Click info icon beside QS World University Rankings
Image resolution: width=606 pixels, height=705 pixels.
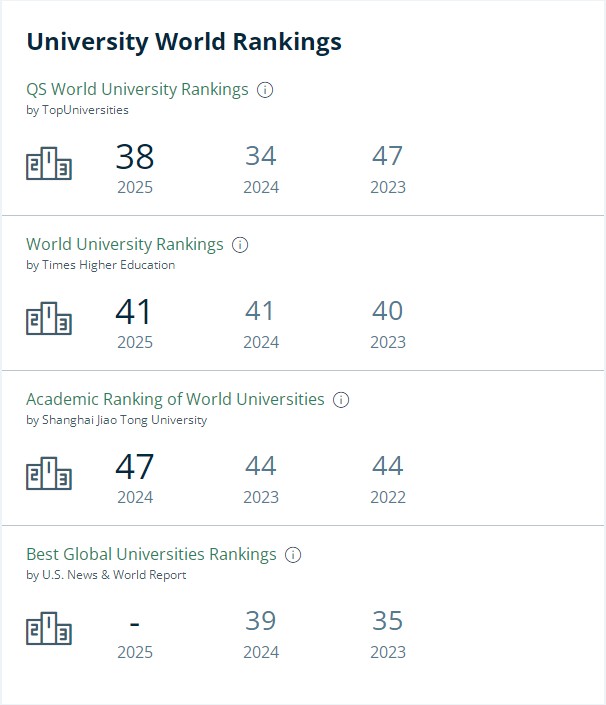point(265,90)
